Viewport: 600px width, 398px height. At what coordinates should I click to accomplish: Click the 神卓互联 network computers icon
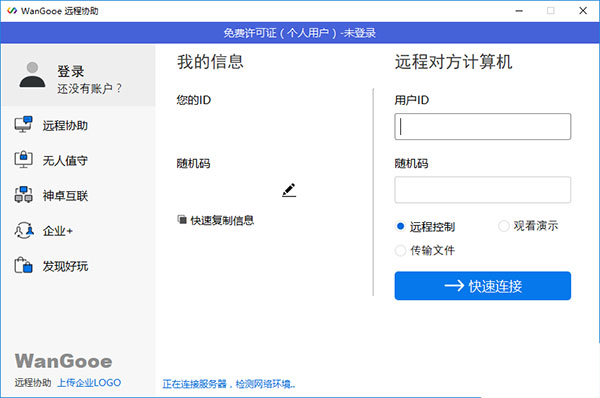(23, 195)
